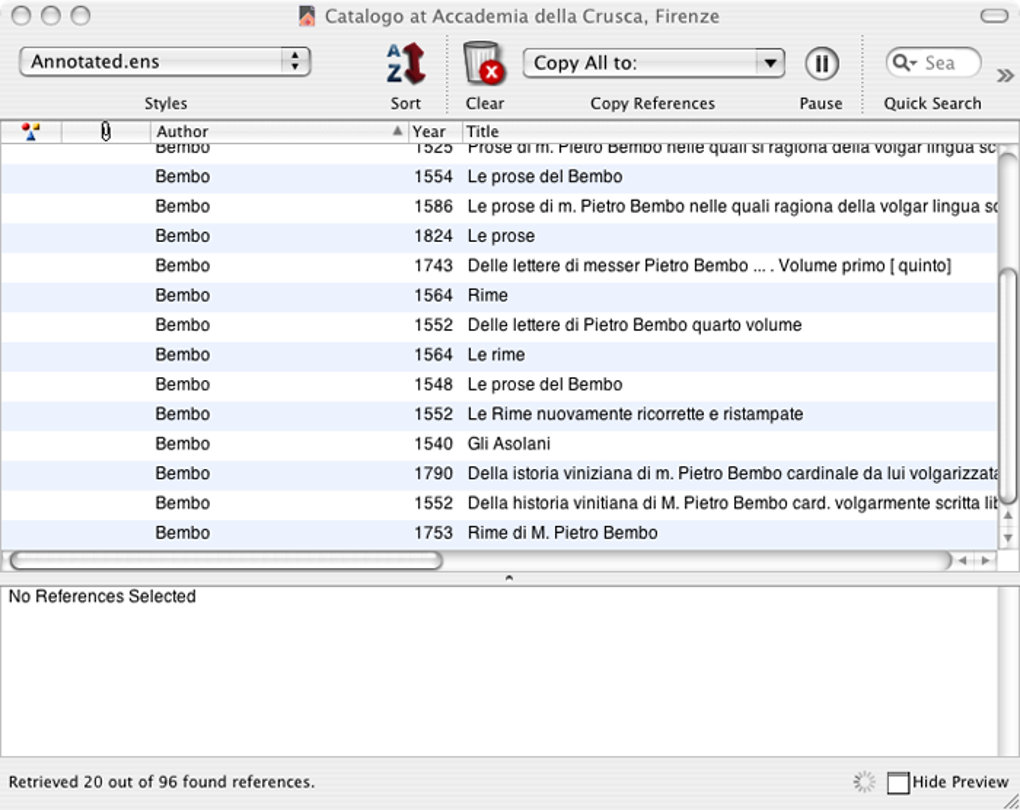Select the 1554 Le prose del Bembo row
This screenshot has width=1020, height=810.
(x=499, y=177)
